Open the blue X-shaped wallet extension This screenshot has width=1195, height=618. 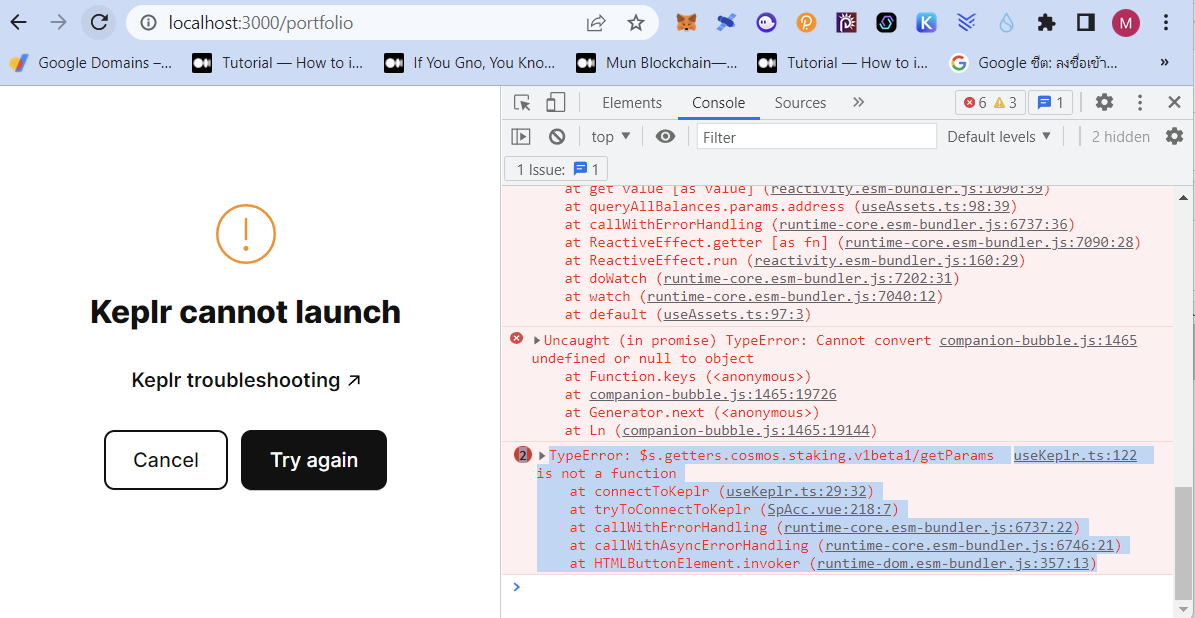[x=726, y=23]
